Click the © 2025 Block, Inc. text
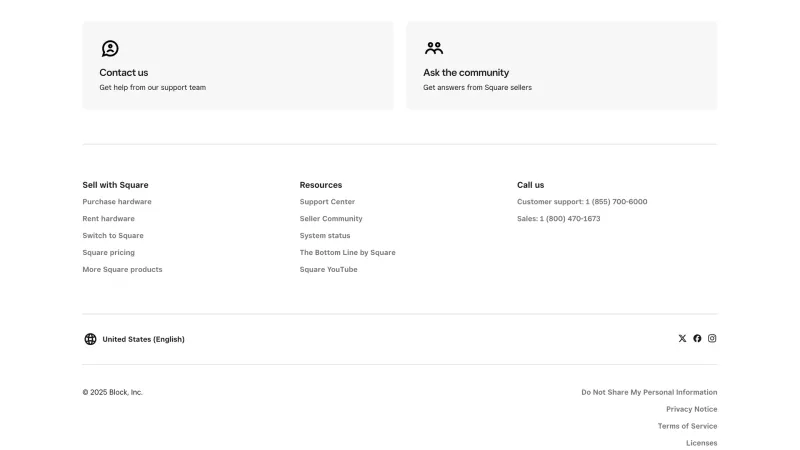Image resolution: width=800 pixels, height=450 pixels. 112,392
